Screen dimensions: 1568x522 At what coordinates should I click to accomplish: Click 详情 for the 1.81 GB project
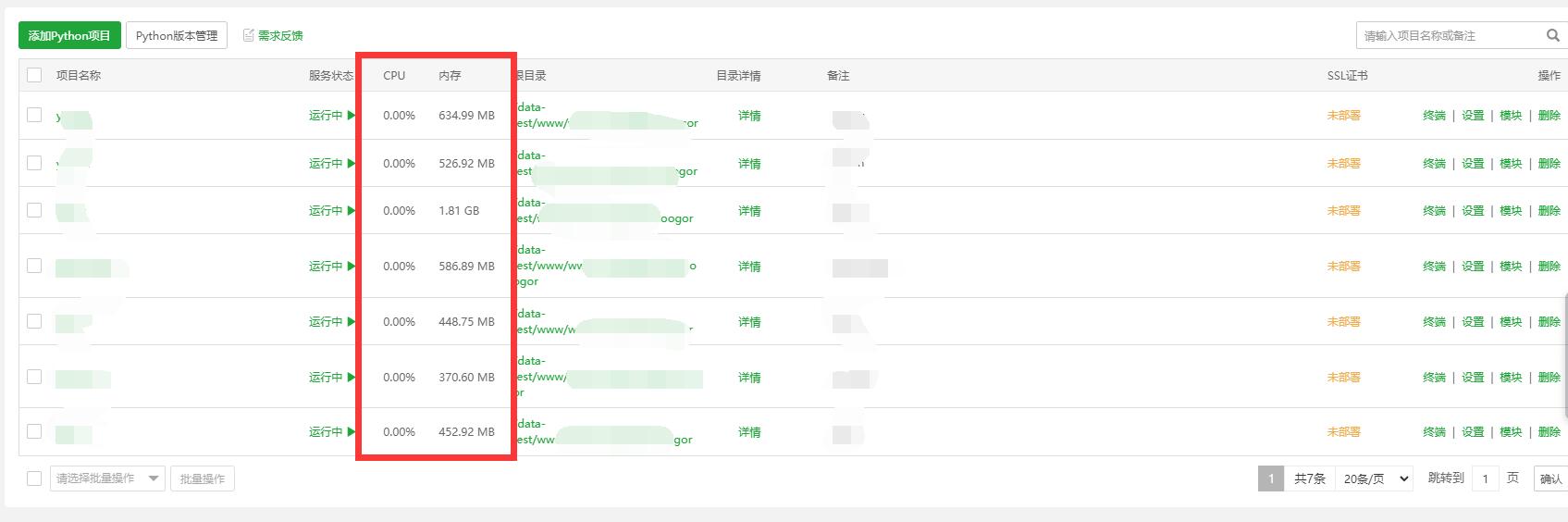749,211
